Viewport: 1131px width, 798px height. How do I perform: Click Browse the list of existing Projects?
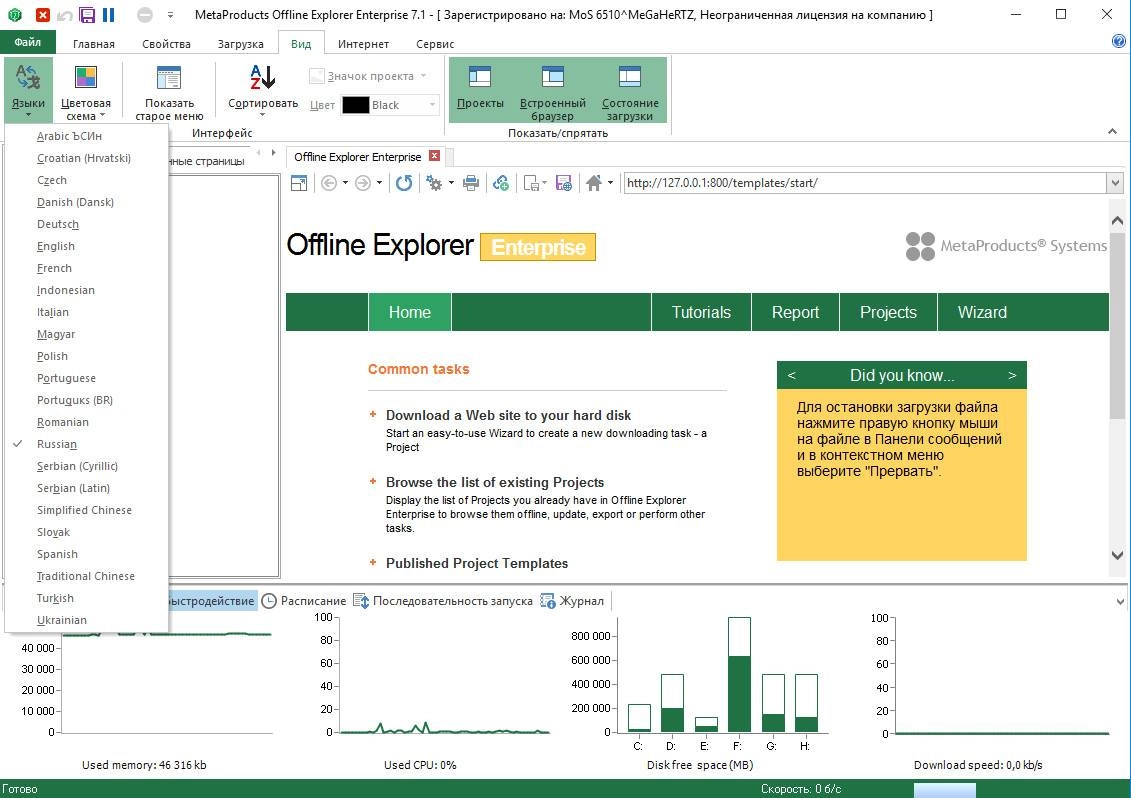click(495, 482)
